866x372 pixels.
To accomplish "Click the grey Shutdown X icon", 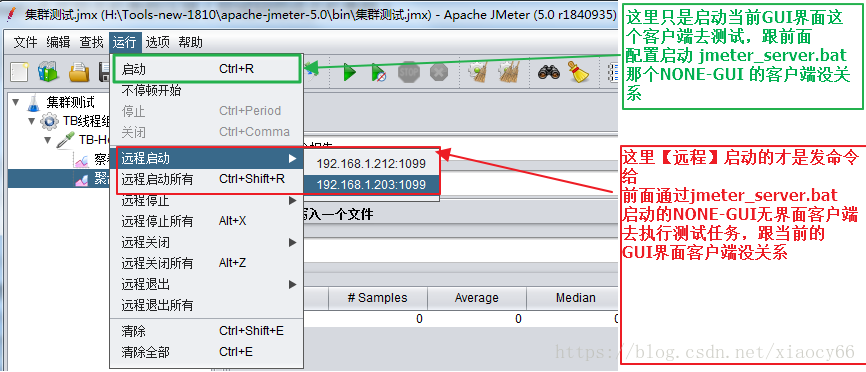I will coord(439,72).
